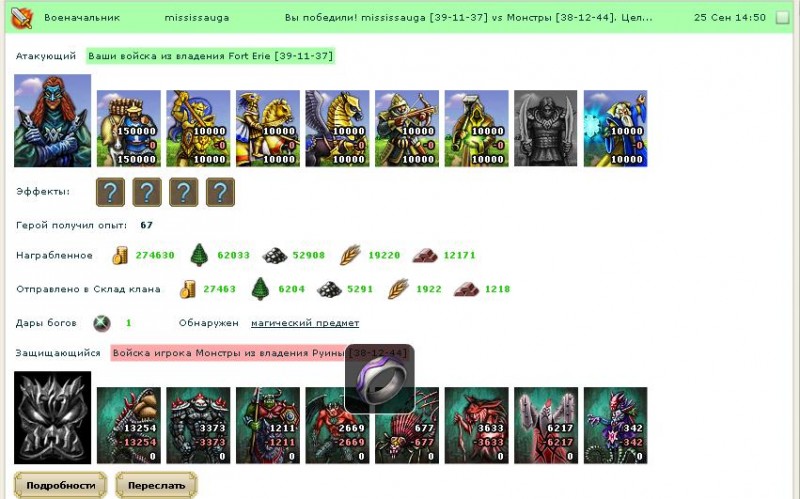Click the iron ingot icon with 12171
This screenshot has height=499, width=800.
[424, 255]
